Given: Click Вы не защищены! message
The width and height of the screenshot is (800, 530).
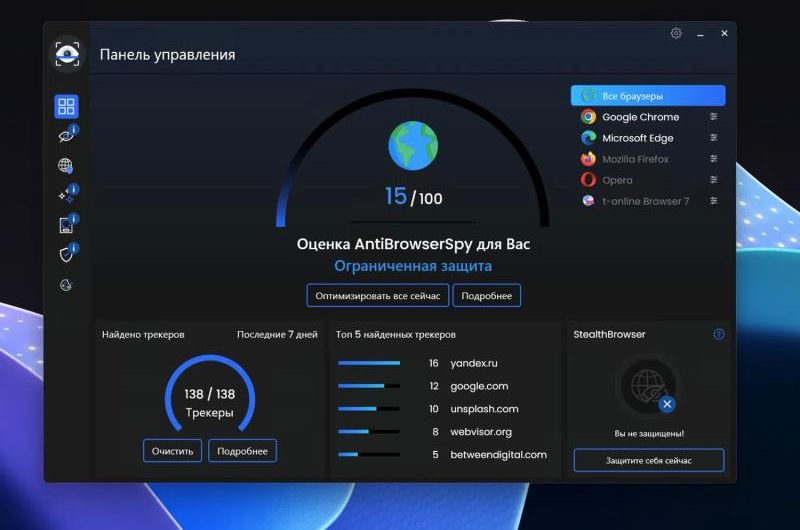Looking at the screenshot, I should click(649, 434).
